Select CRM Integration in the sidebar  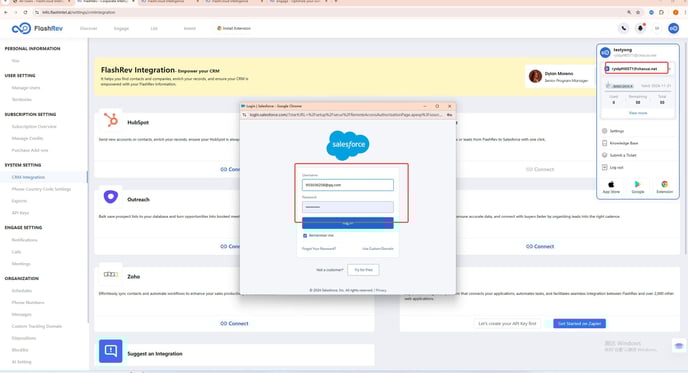click(x=28, y=177)
